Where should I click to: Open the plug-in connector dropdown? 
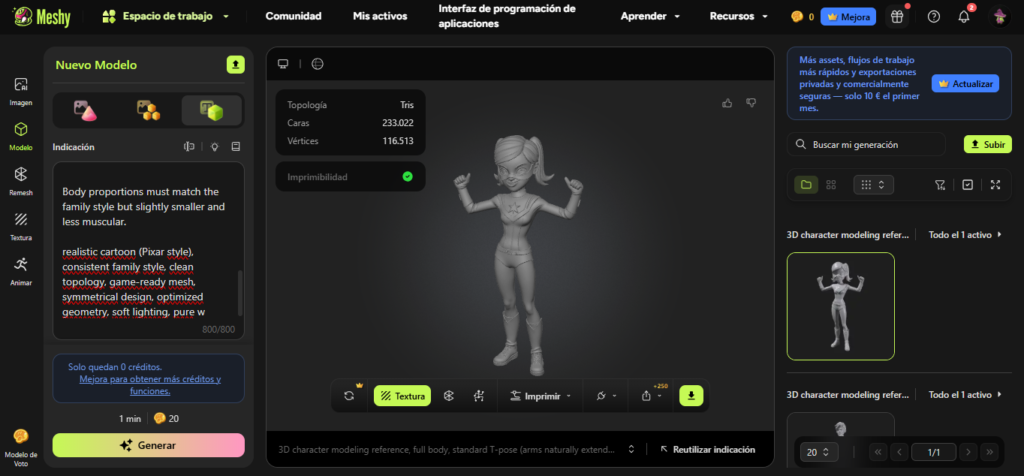pyautogui.click(x=605, y=396)
